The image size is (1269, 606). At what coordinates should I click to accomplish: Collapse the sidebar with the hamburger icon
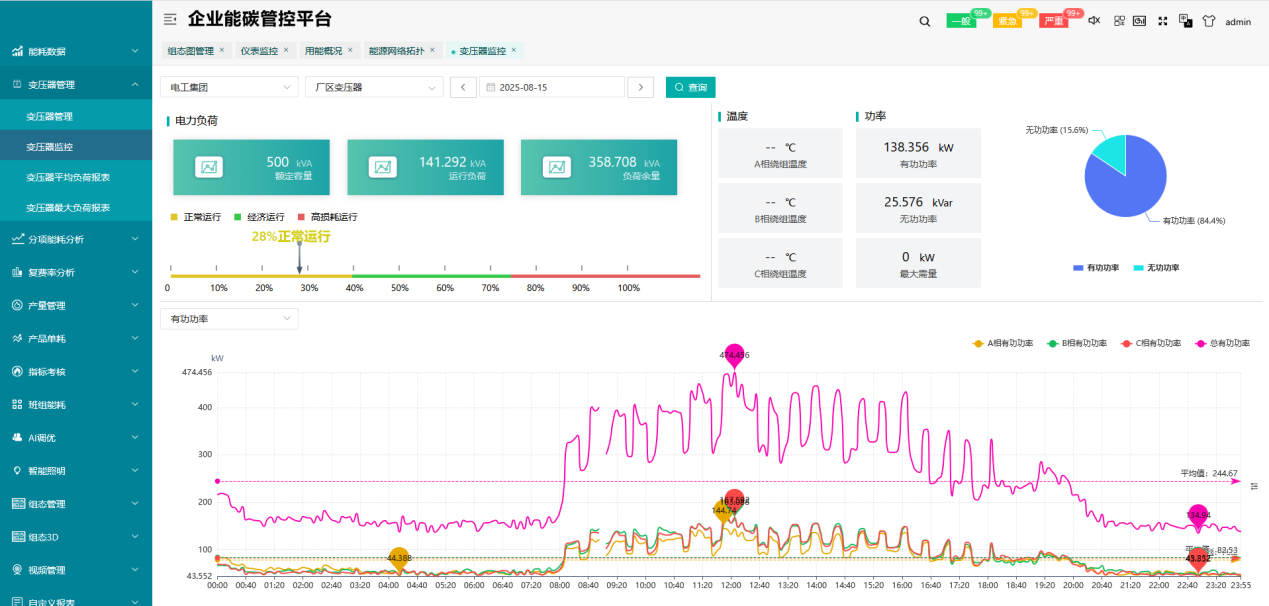point(170,19)
